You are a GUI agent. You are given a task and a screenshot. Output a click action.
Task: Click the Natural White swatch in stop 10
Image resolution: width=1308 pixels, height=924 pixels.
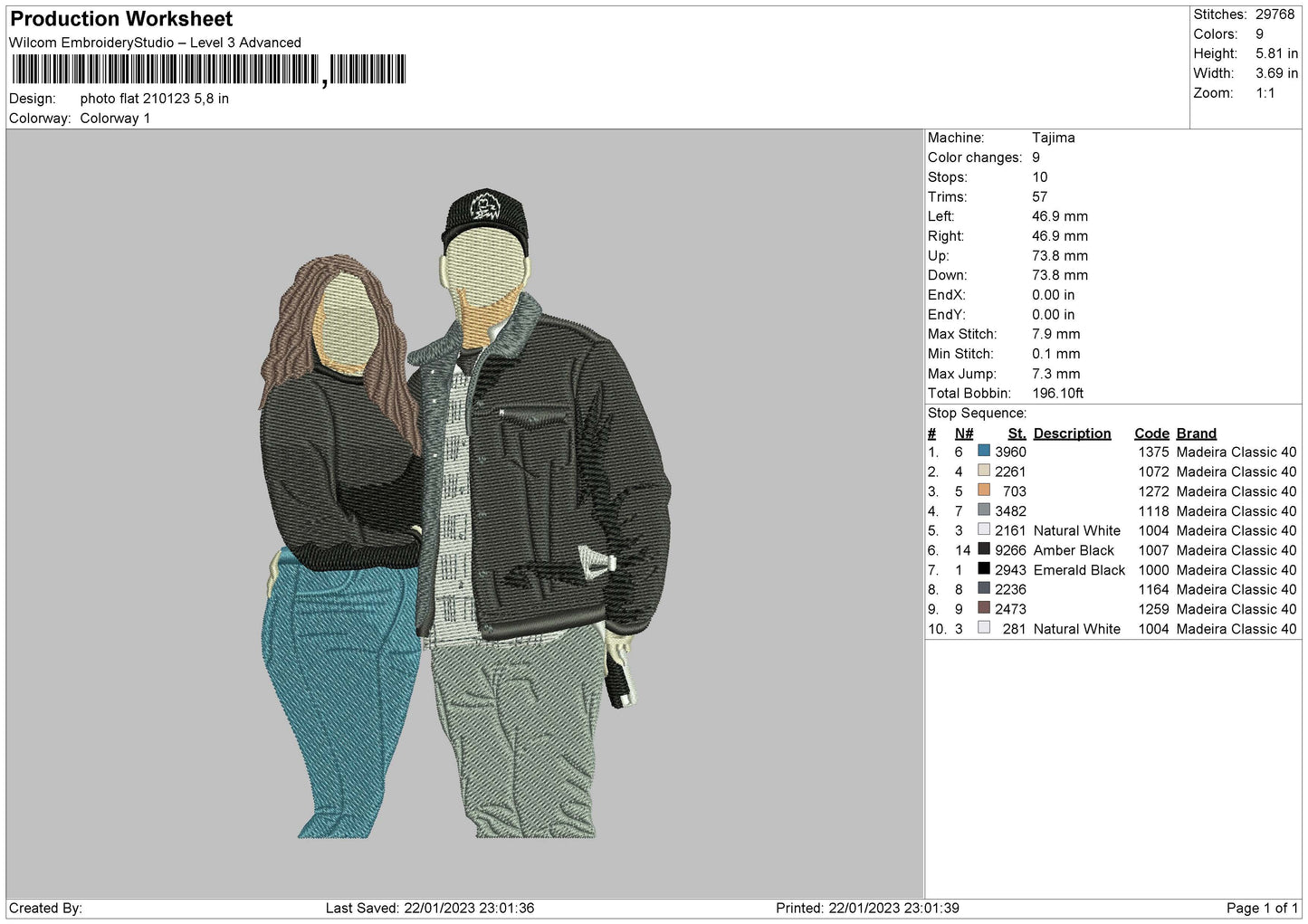pyautogui.click(x=984, y=628)
